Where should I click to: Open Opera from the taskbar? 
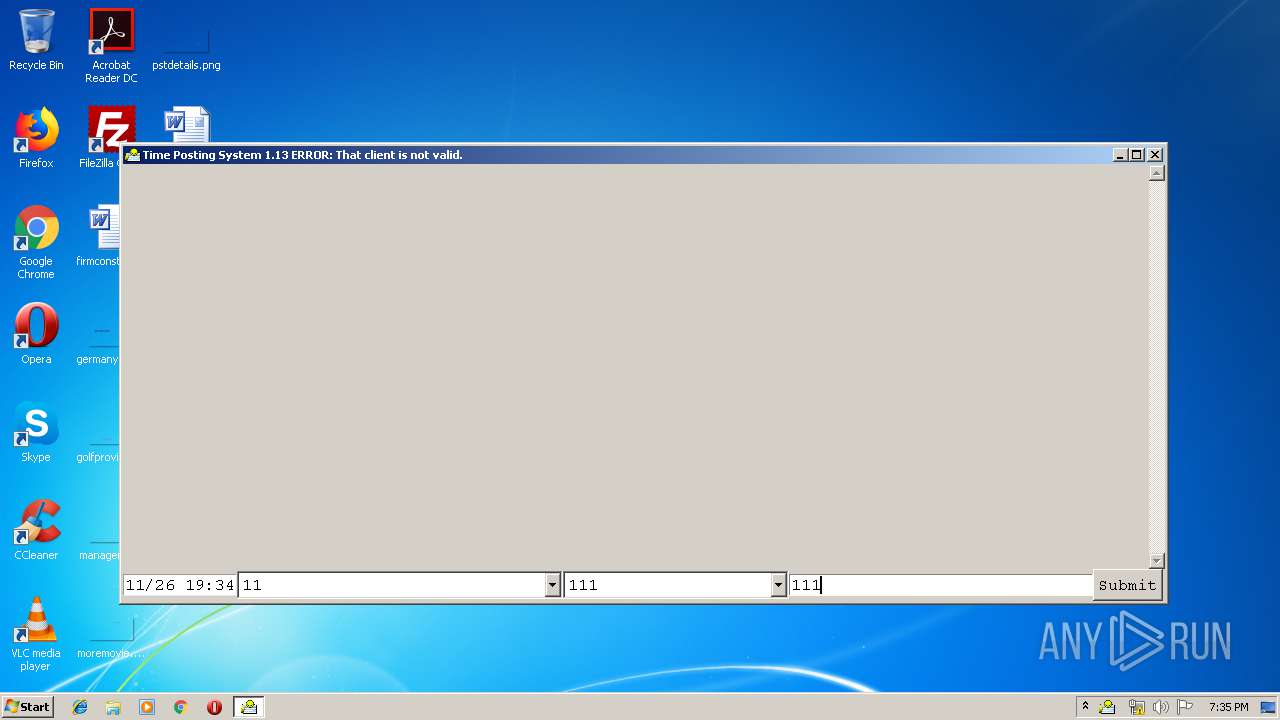click(214, 707)
